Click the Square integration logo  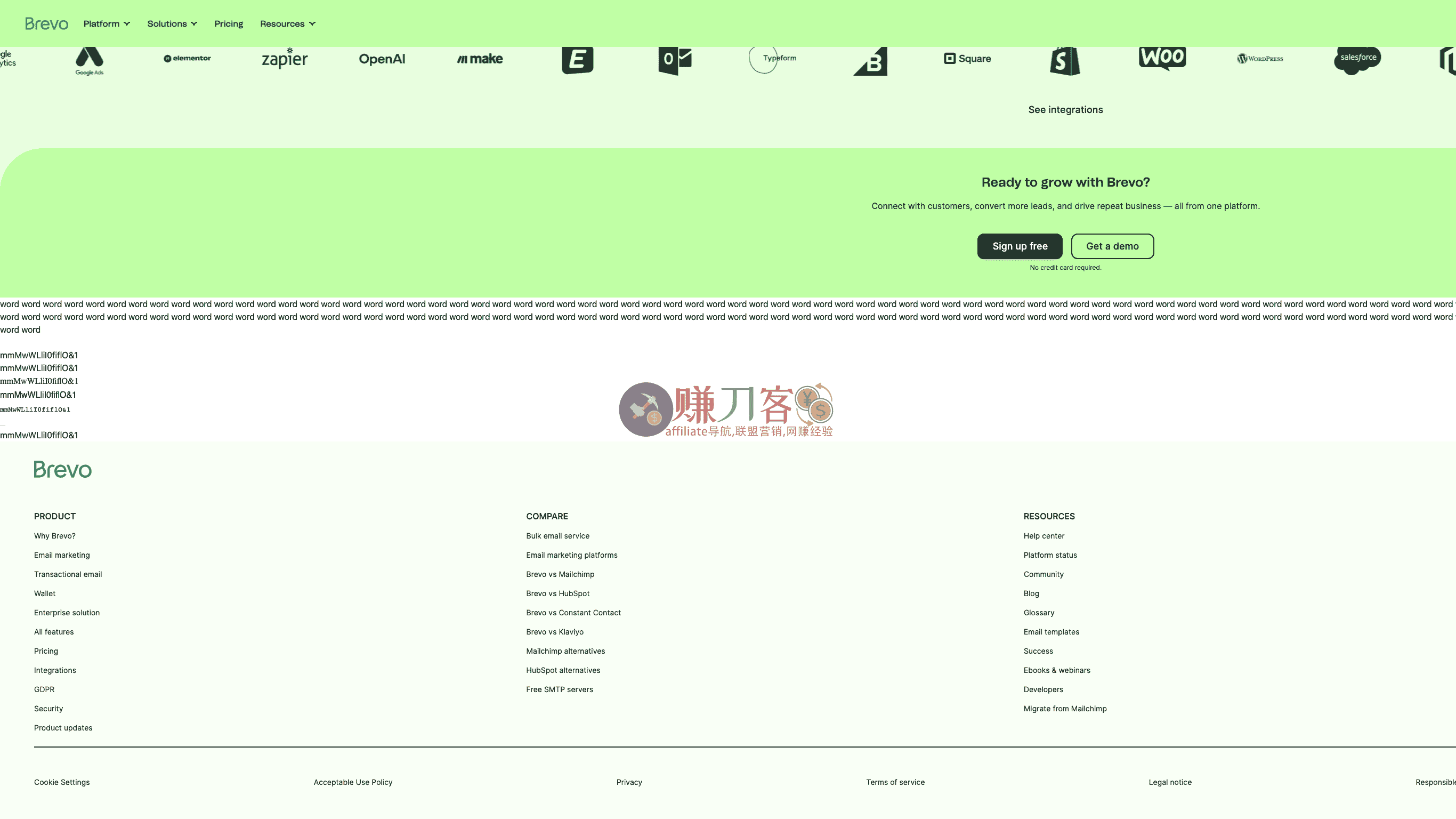tap(968, 59)
